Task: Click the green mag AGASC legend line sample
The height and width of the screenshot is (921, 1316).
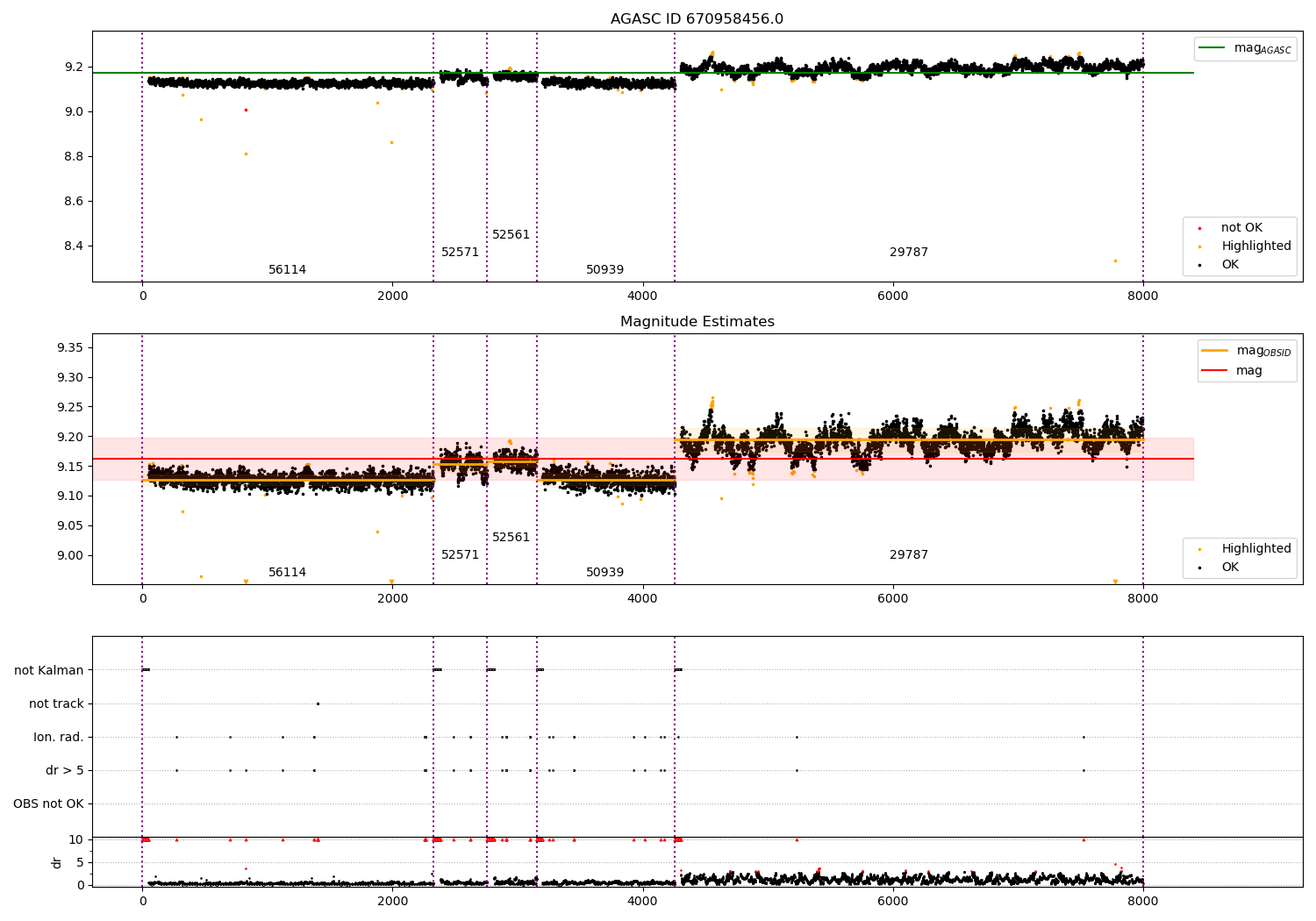Action: coord(1212,48)
